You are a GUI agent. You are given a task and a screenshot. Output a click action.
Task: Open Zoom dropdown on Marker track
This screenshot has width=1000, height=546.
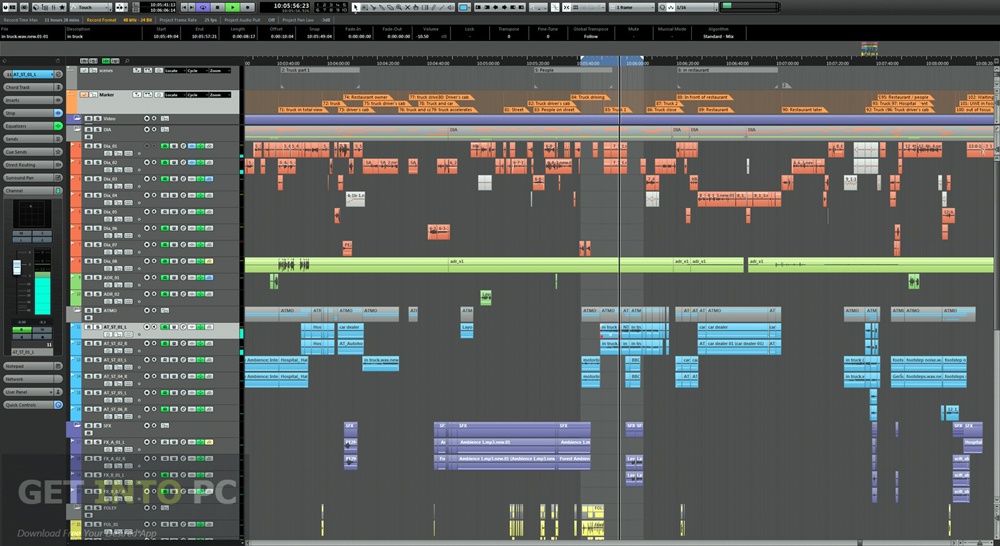click(219, 95)
